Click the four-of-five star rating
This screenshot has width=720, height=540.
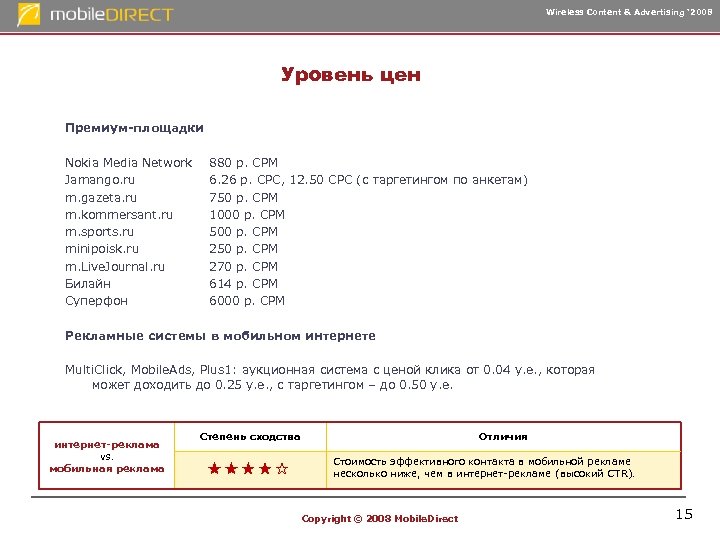(x=248, y=469)
